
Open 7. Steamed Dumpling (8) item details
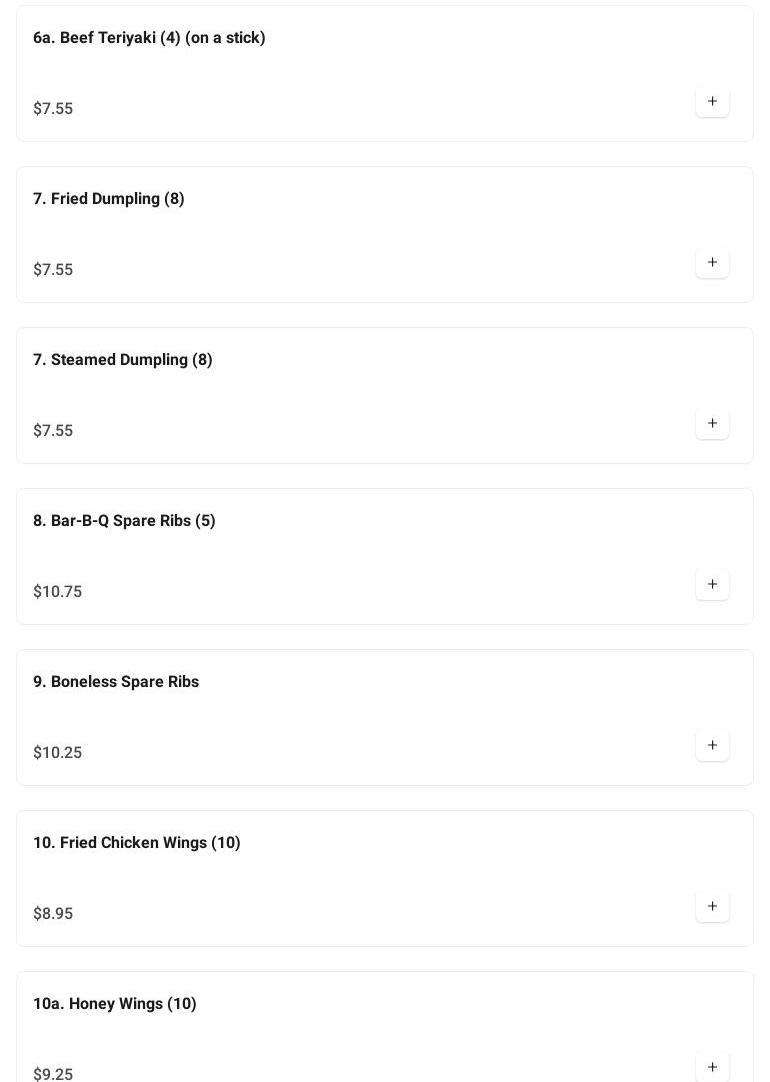pyautogui.click(x=123, y=360)
